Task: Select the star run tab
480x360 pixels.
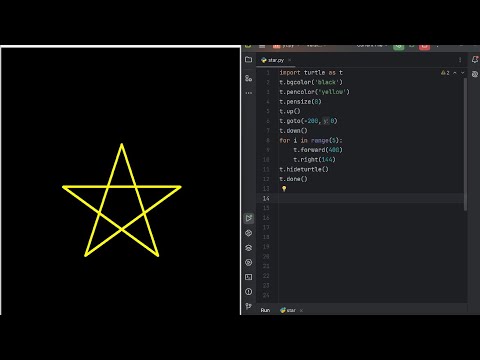Action: (x=288, y=310)
